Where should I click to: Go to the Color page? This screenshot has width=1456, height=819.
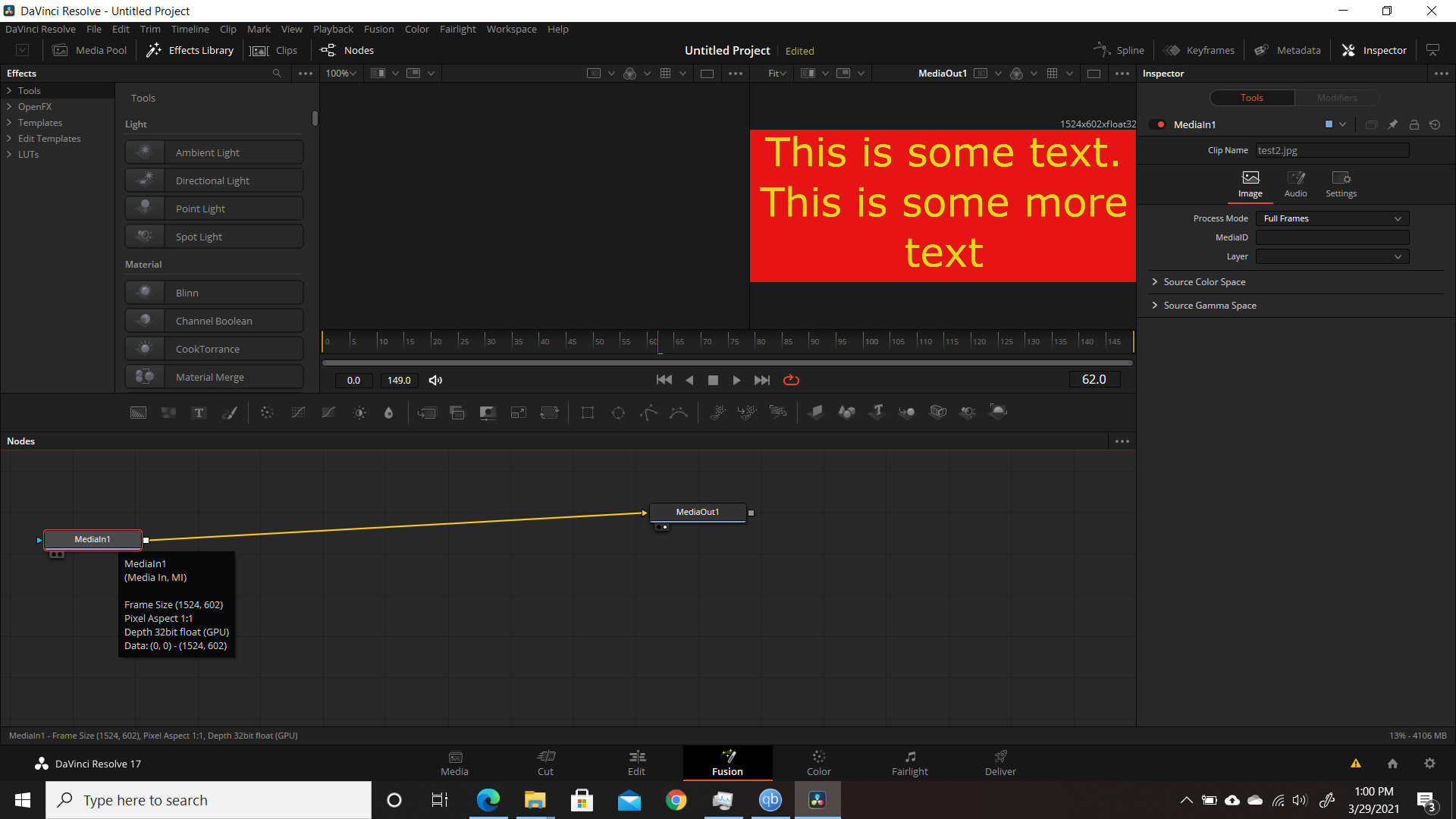point(818,763)
